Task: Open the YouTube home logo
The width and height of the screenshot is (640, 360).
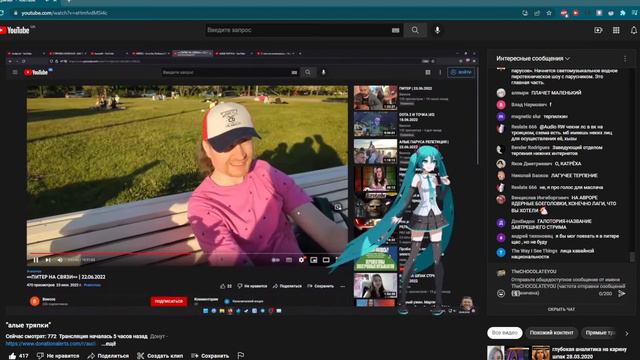Action: 15,30
